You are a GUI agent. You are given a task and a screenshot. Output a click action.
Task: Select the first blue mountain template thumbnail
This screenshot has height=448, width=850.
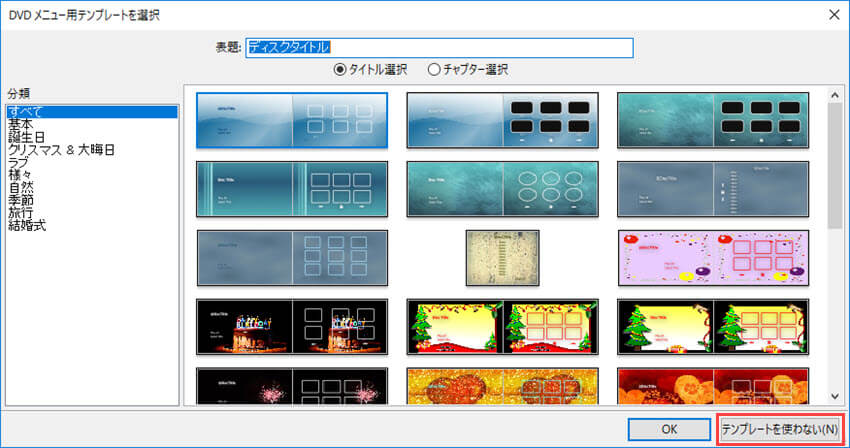pos(292,121)
